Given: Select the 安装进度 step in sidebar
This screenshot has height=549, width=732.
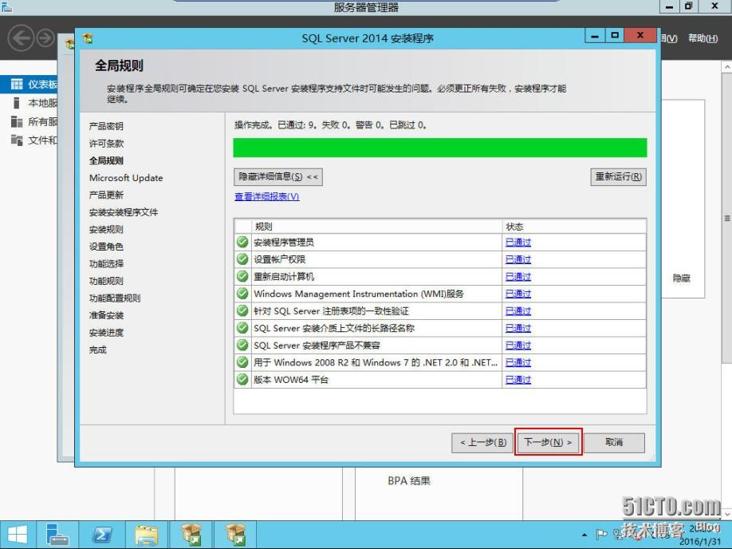Looking at the screenshot, I should (106, 333).
